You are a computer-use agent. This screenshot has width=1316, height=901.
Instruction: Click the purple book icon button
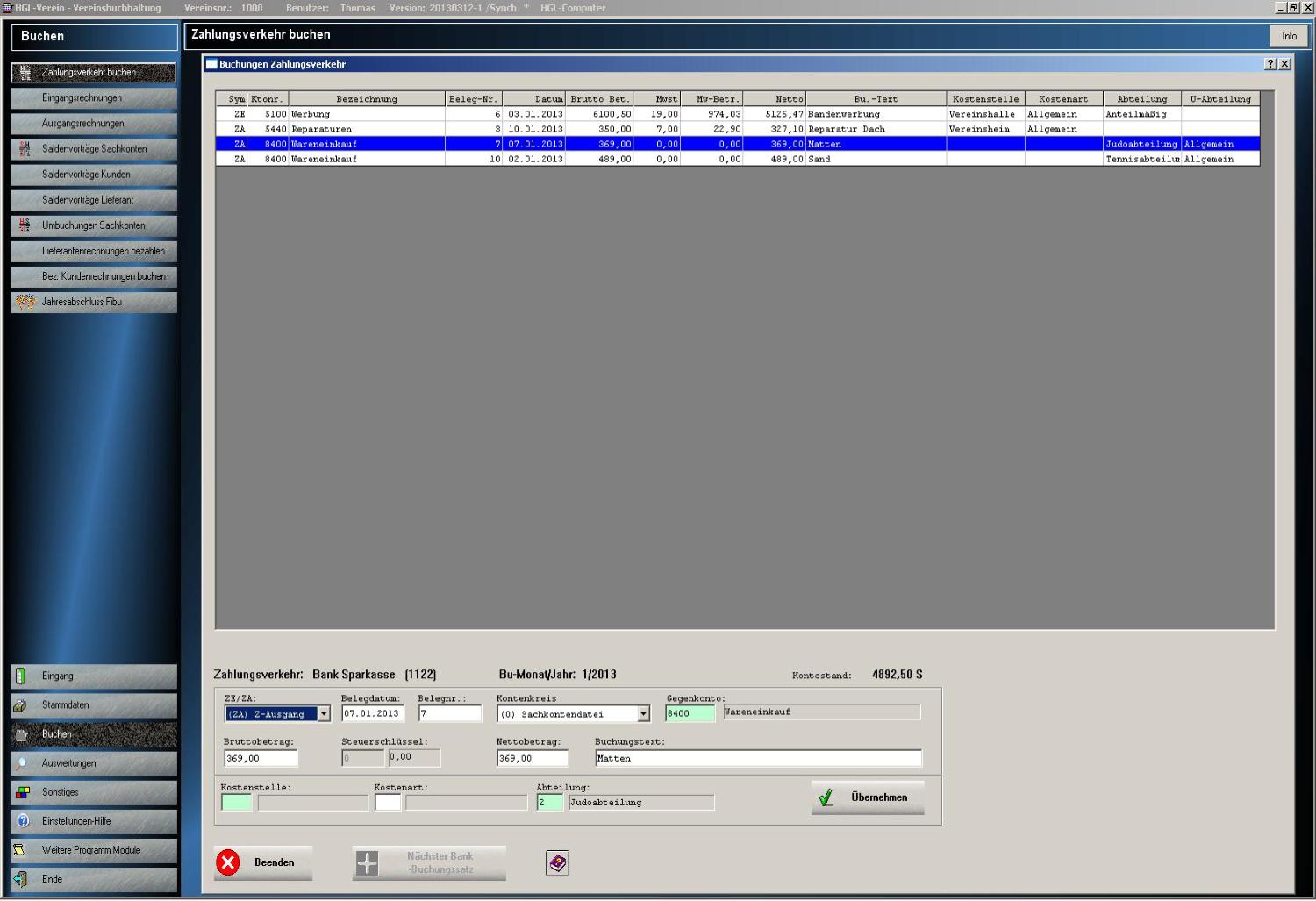click(x=557, y=863)
